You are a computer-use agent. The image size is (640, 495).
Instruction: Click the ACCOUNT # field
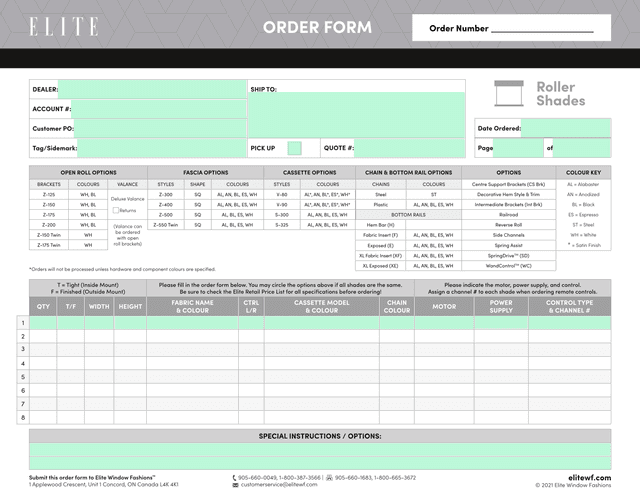pyautogui.click(x=158, y=108)
